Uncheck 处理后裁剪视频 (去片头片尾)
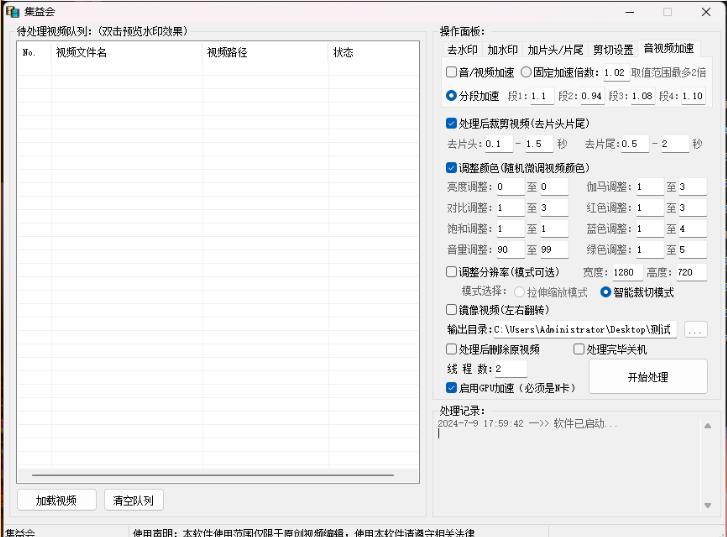Viewport: 727px width, 537px height. 451,124
